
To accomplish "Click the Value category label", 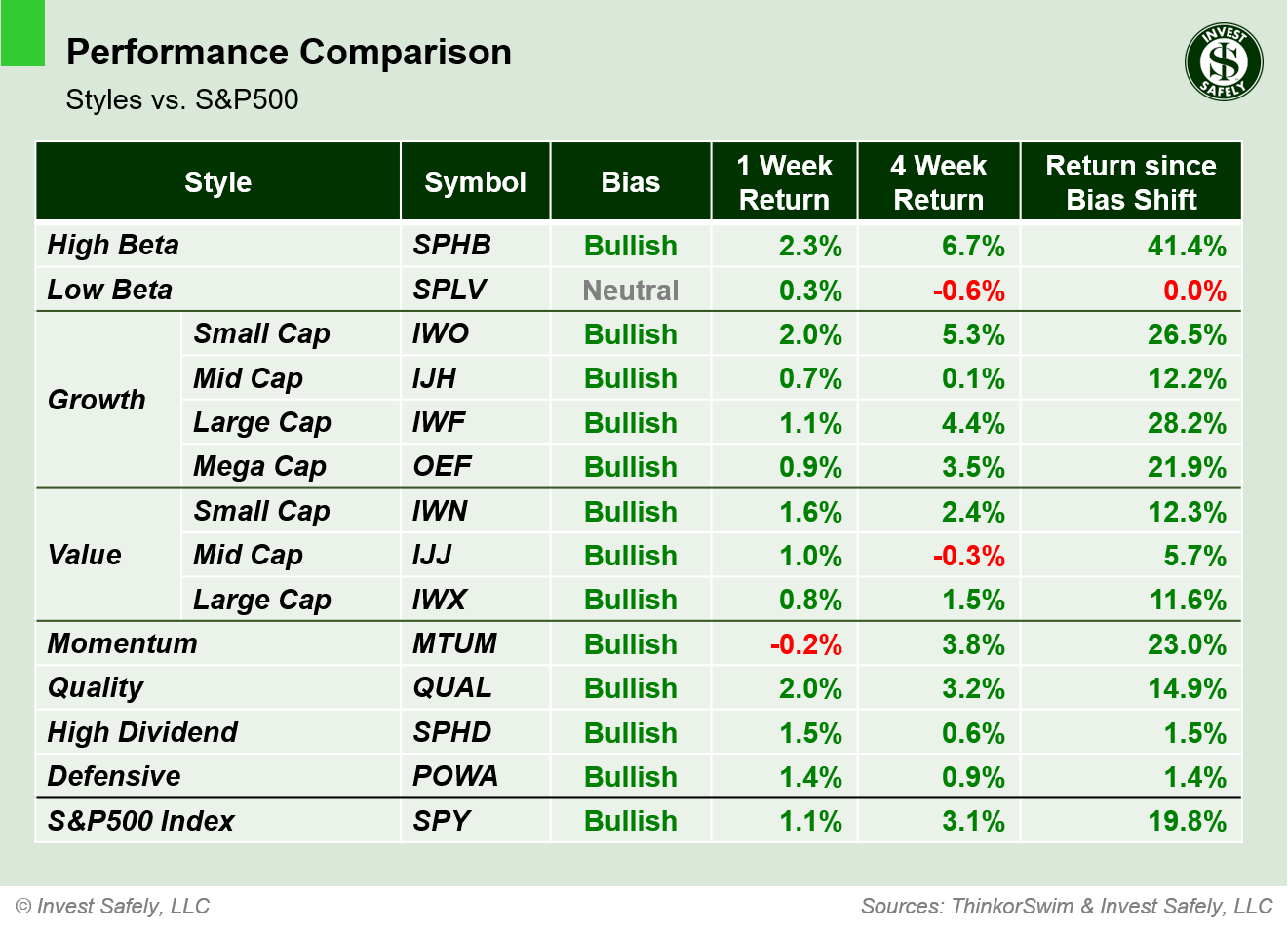I will [x=85, y=555].
